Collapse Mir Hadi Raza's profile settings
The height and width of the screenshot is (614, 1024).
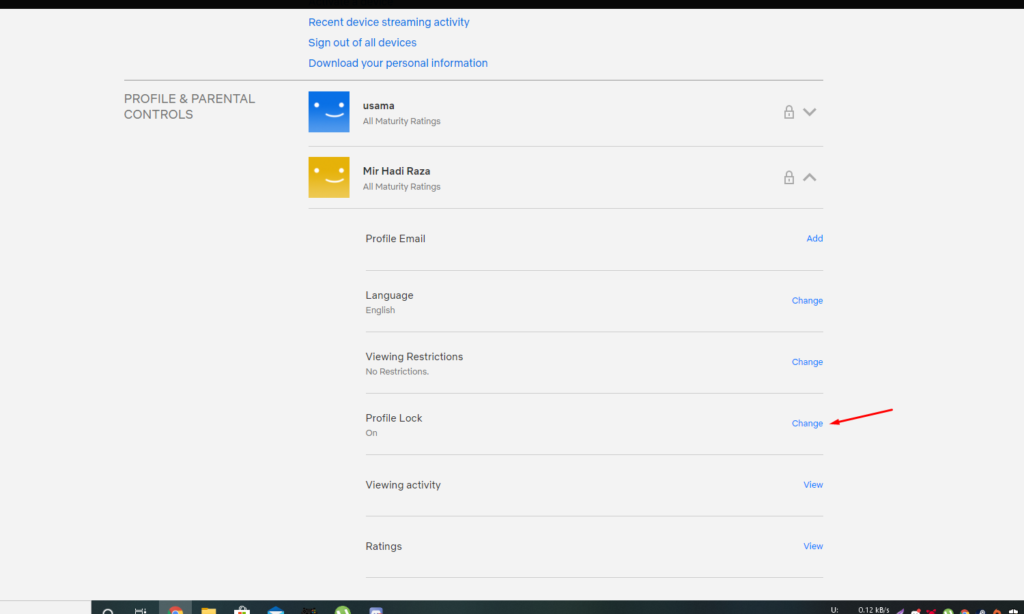(x=810, y=177)
